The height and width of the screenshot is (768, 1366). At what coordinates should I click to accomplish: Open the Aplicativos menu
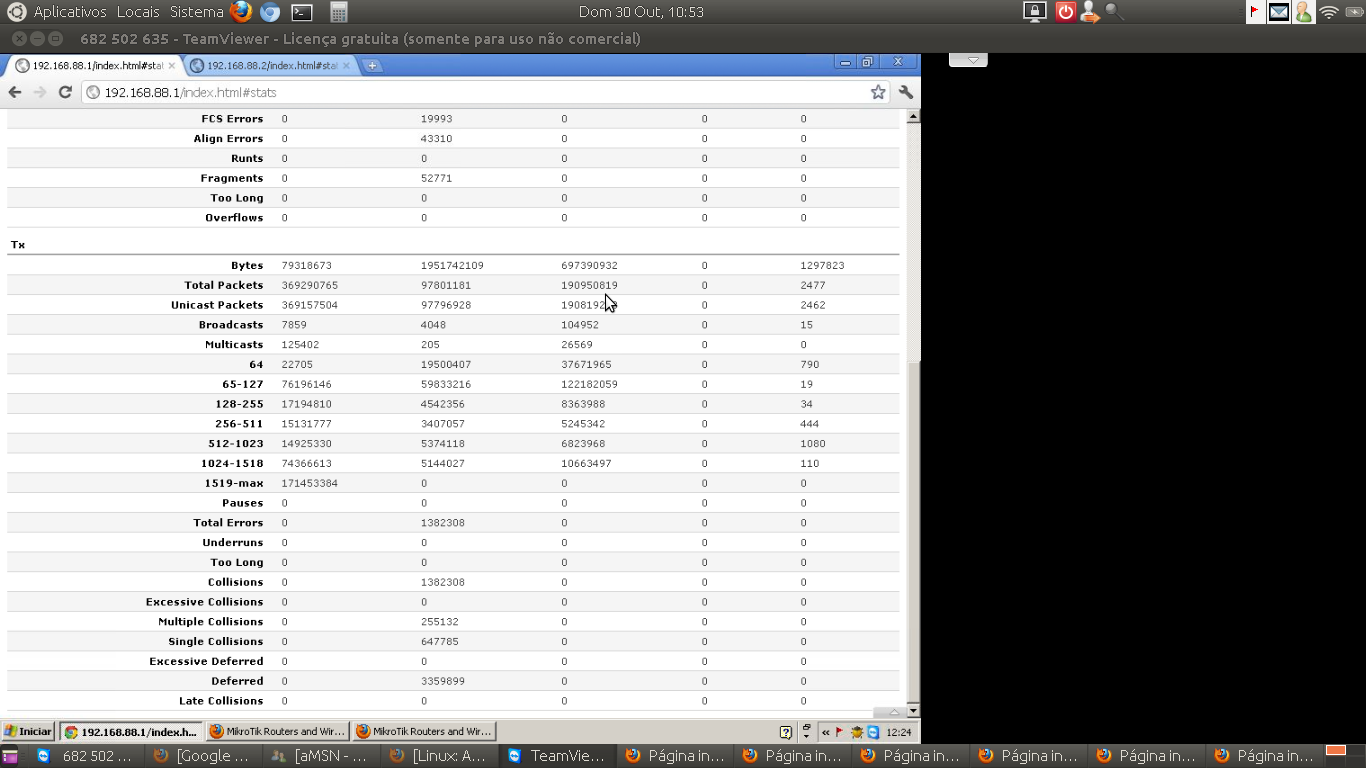point(70,12)
